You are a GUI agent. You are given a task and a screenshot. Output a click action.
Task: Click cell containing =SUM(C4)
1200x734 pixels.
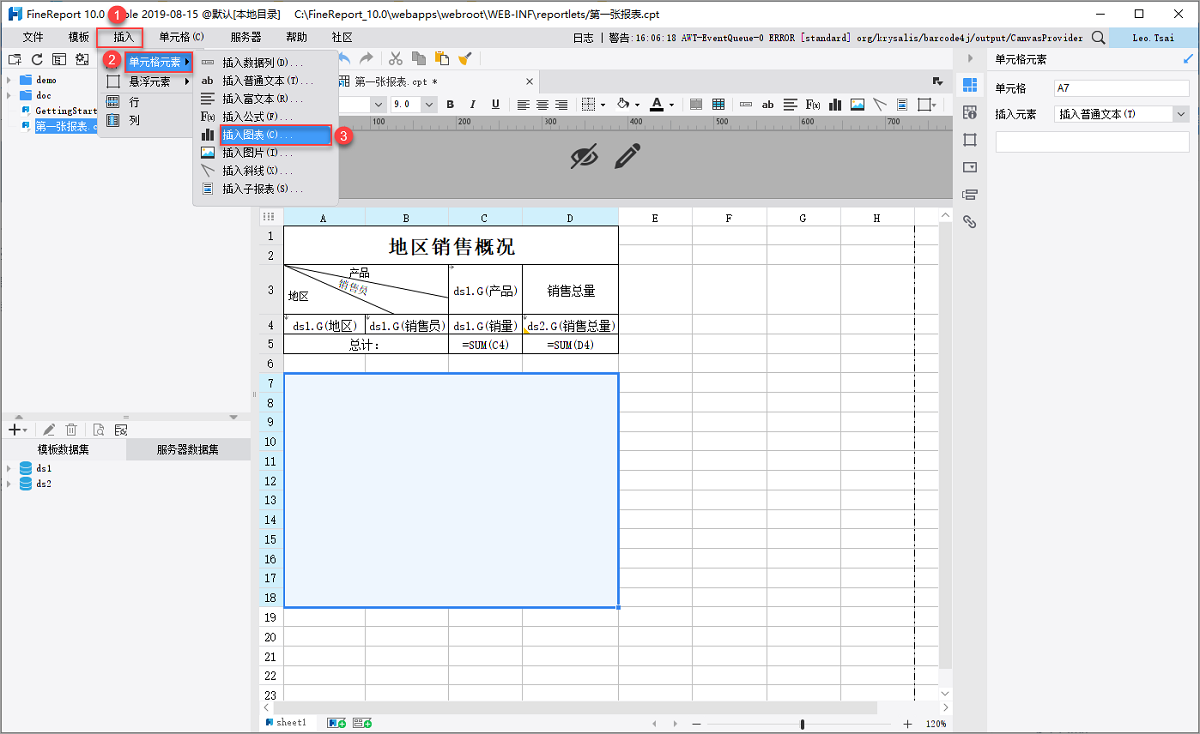point(485,344)
